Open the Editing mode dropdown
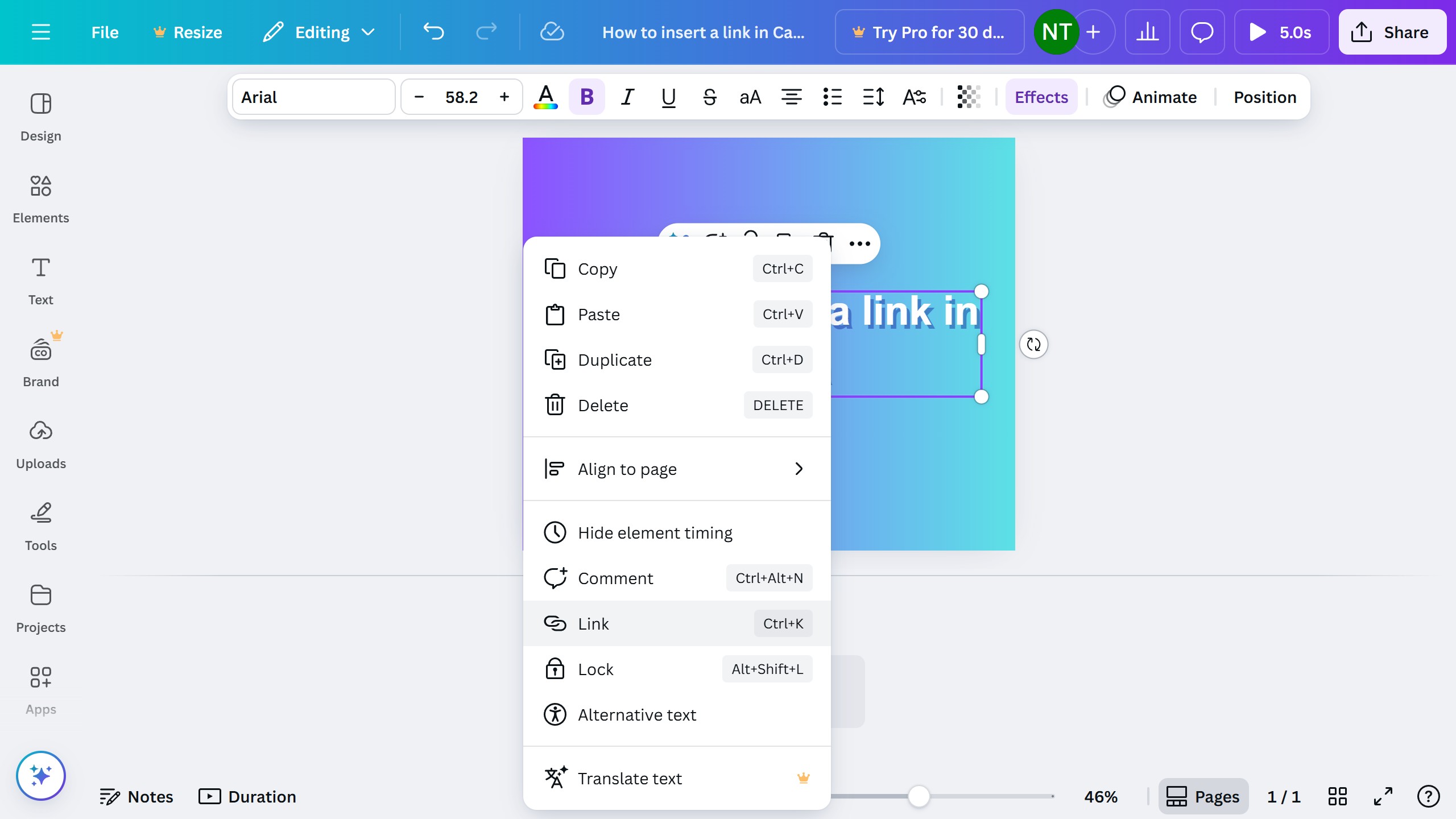The height and width of the screenshot is (819, 1456). [x=320, y=32]
